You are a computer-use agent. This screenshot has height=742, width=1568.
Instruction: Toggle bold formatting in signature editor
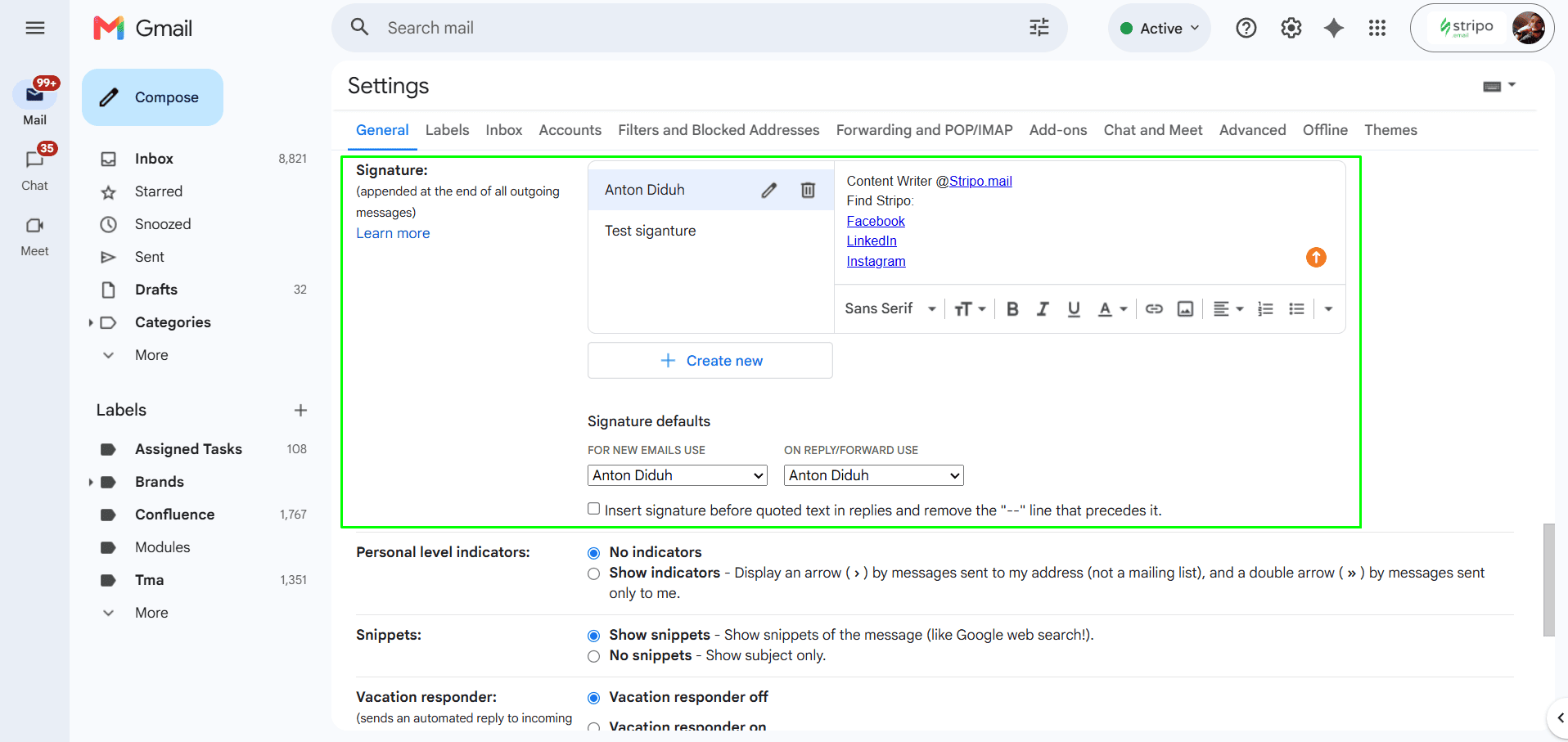click(x=1012, y=309)
